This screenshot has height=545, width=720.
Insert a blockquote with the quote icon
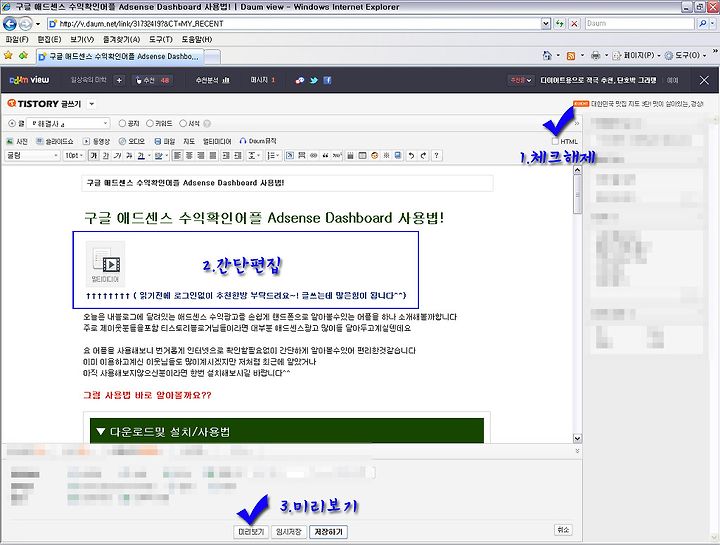coord(325,156)
